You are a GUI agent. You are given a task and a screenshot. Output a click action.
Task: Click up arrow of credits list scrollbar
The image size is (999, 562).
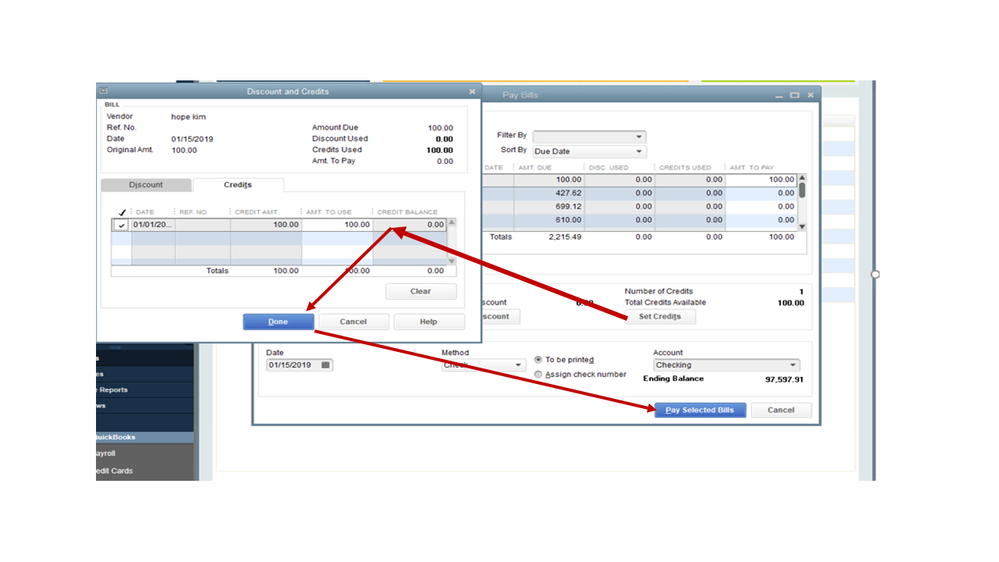pos(452,222)
